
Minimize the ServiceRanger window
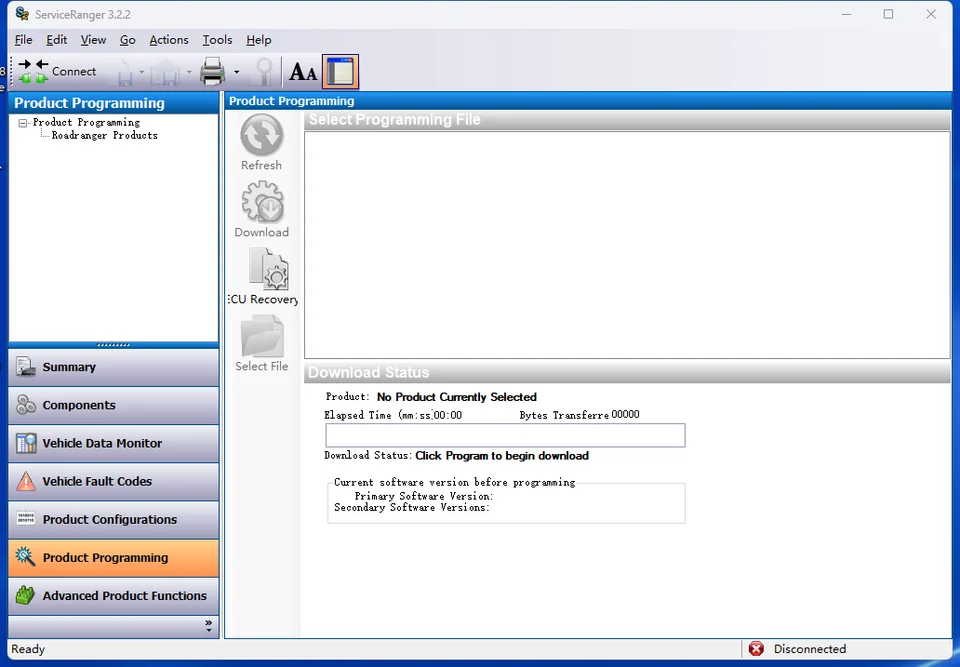(846, 14)
